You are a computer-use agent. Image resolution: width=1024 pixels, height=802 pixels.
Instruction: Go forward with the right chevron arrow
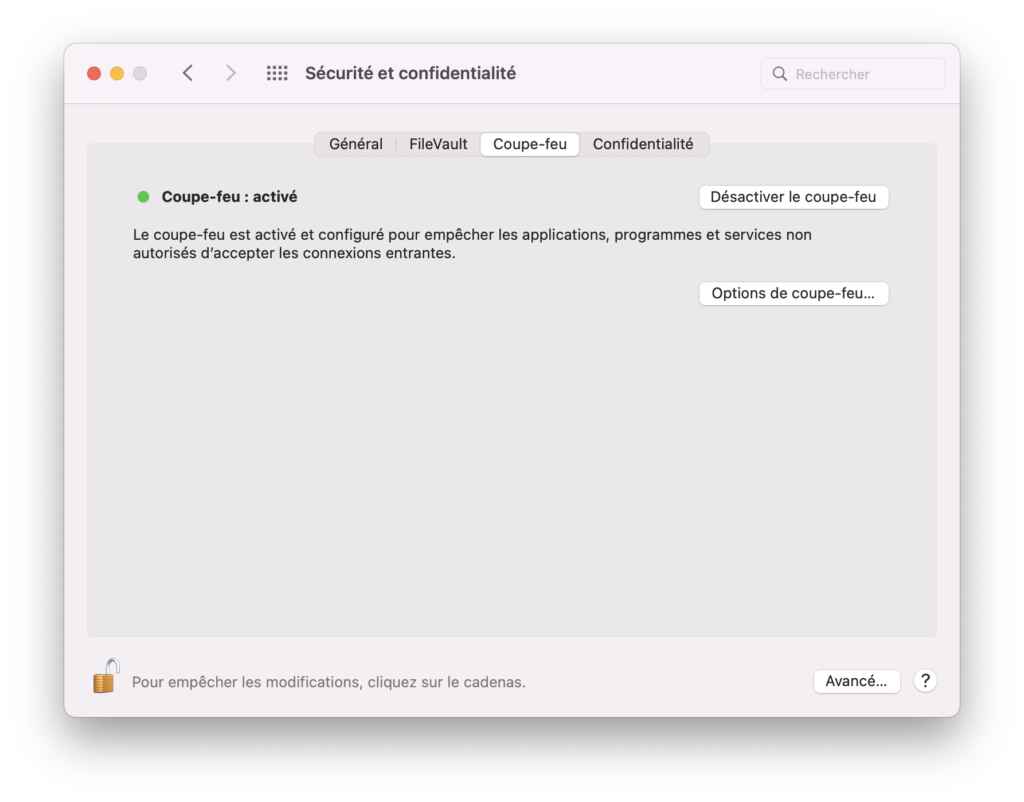(x=230, y=73)
